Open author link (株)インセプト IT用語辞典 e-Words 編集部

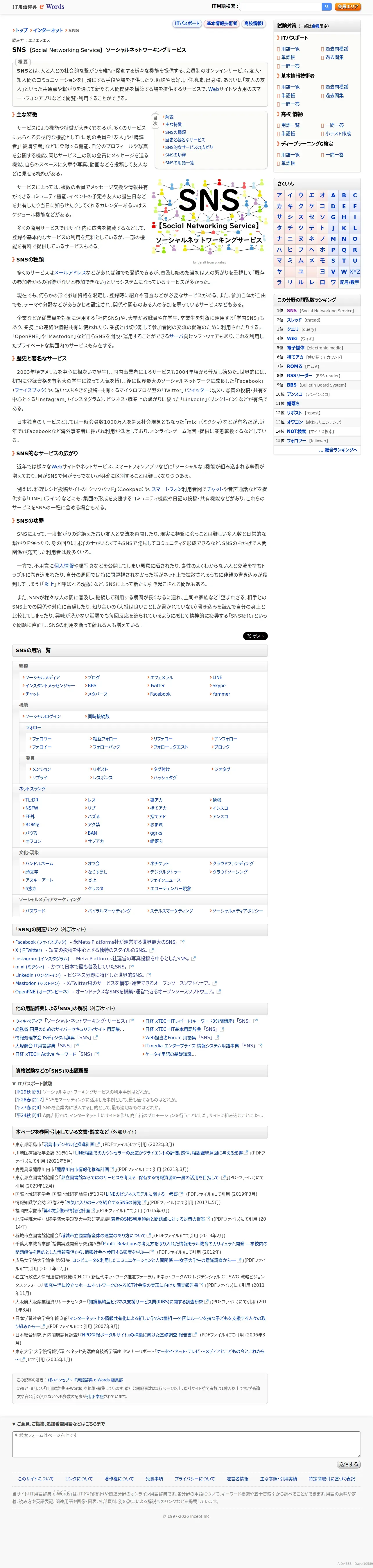pyautogui.click(x=85, y=1381)
